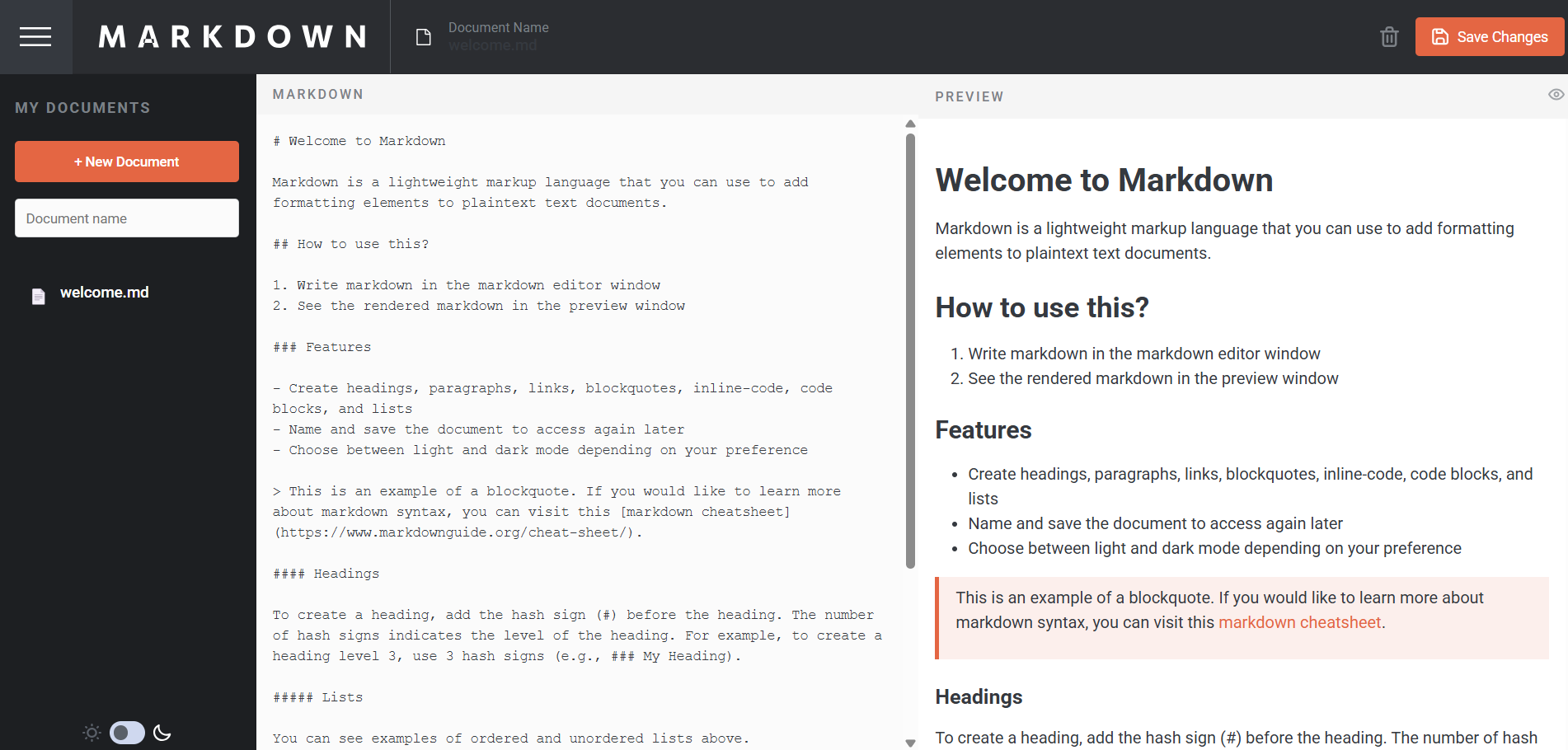
Task: Click the MARKDOWN logo title
Action: [232, 37]
